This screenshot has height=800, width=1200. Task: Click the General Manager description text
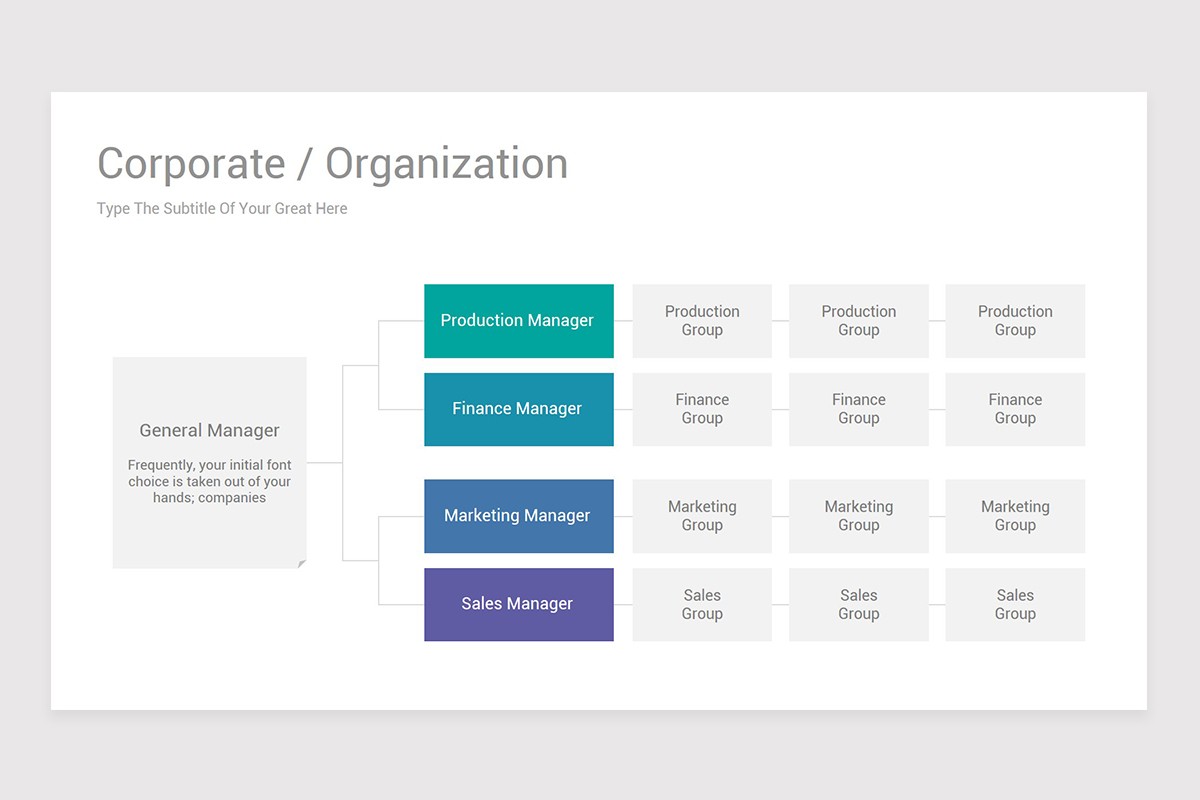point(209,481)
